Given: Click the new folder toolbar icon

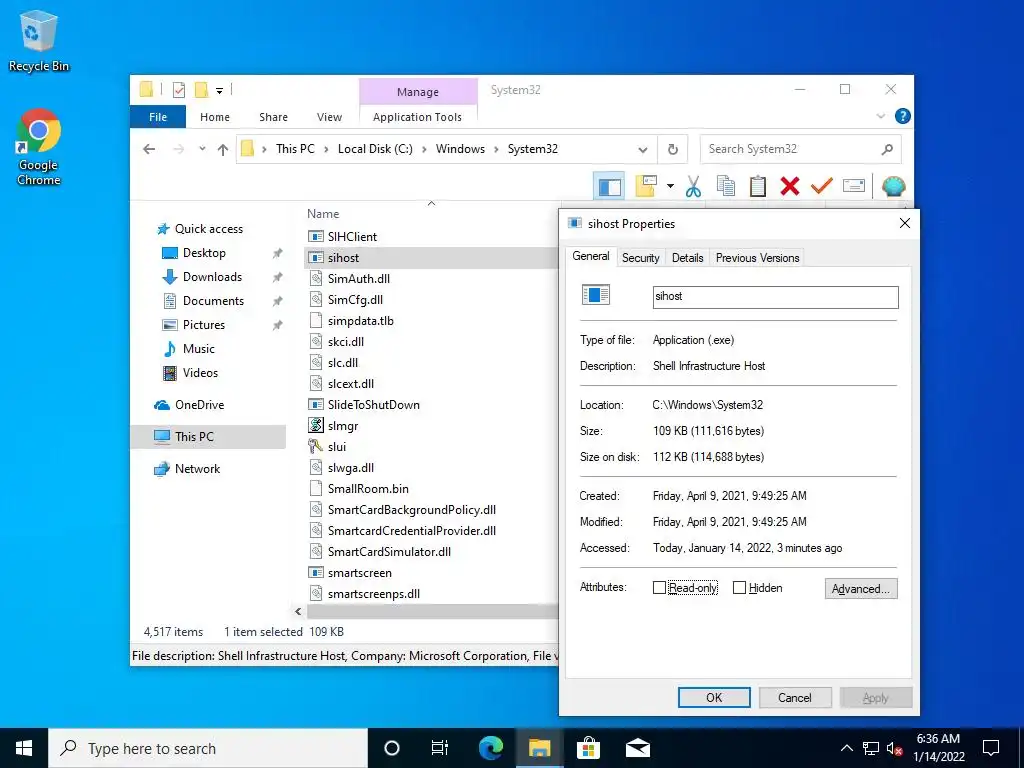Looking at the screenshot, I should point(646,187).
